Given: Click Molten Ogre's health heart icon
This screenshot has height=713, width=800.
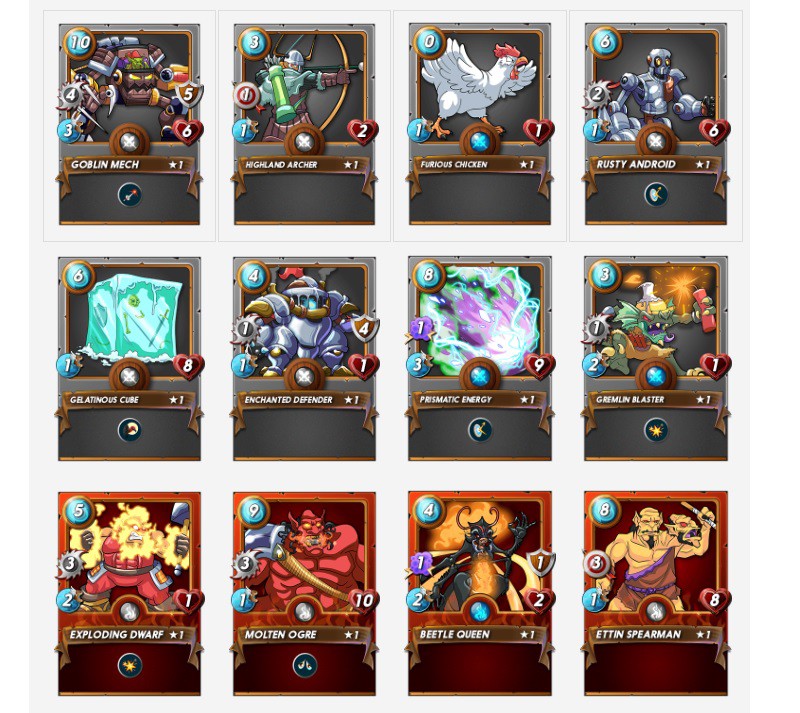Looking at the screenshot, I should click(x=363, y=601).
